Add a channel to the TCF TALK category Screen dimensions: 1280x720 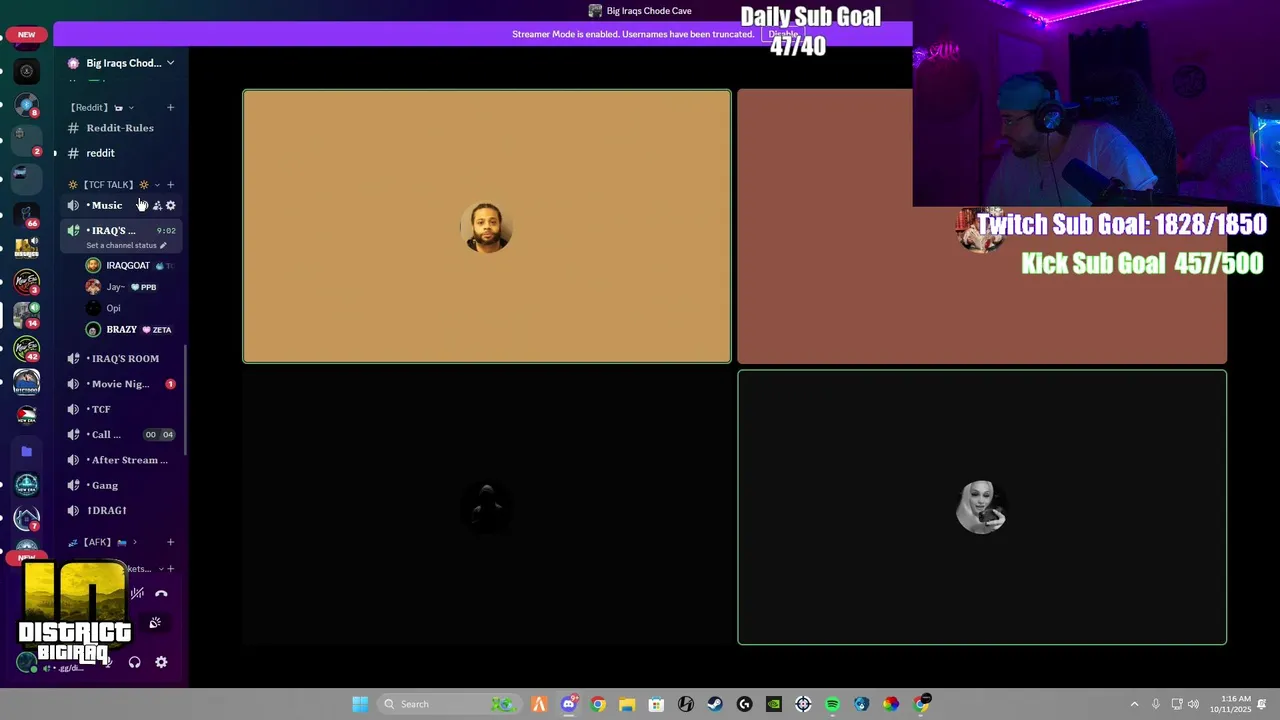point(170,185)
